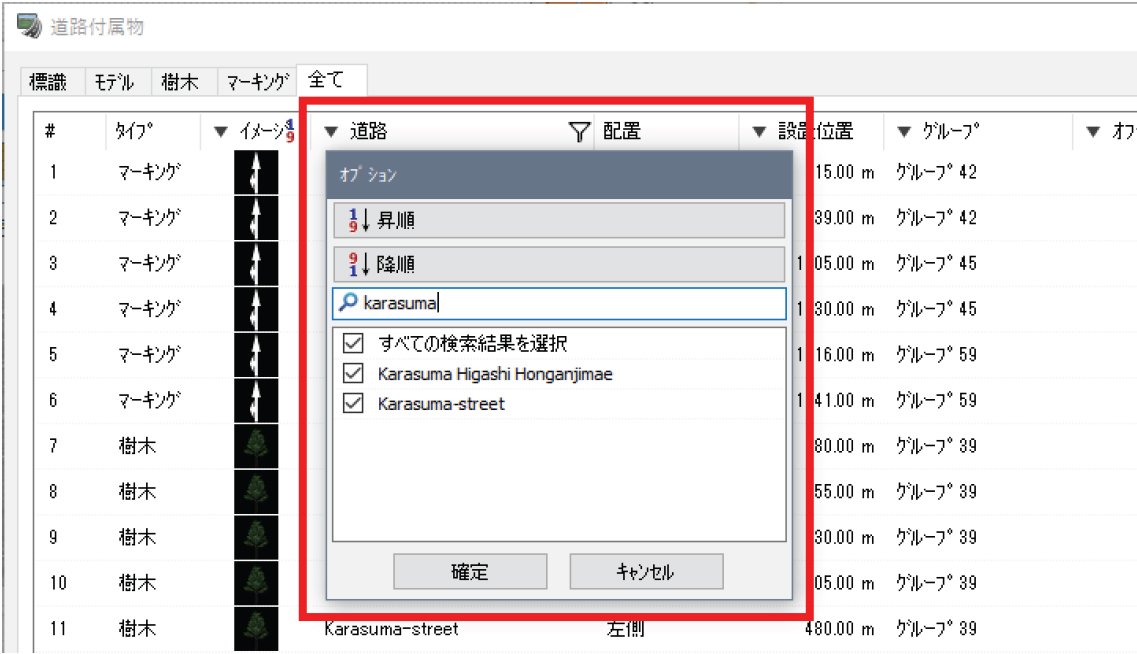1137x654 pixels.
Task: Click row 5 グループ 59 cell
Action: (x=937, y=355)
